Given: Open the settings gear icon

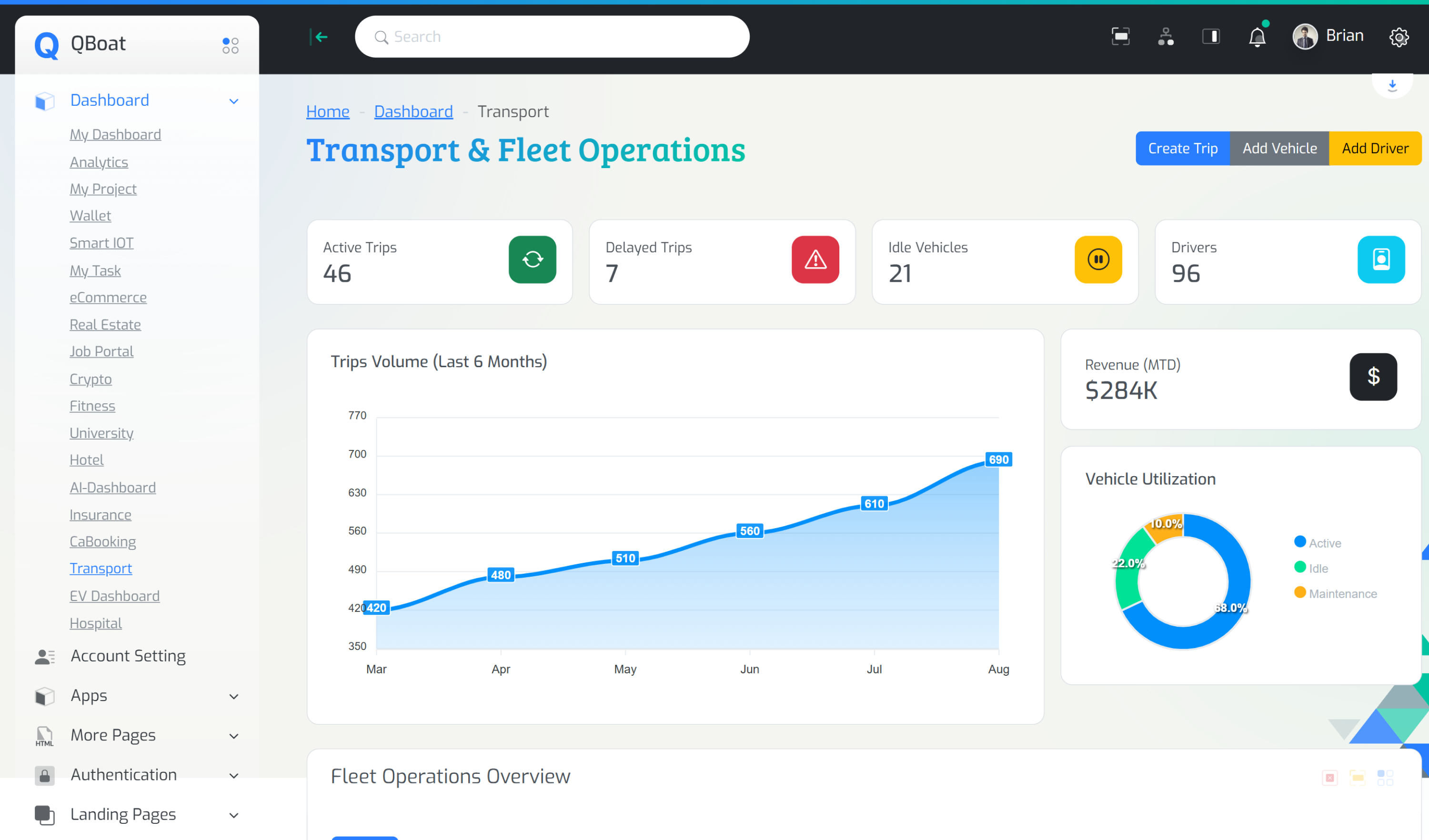Looking at the screenshot, I should click(x=1399, y=38).
